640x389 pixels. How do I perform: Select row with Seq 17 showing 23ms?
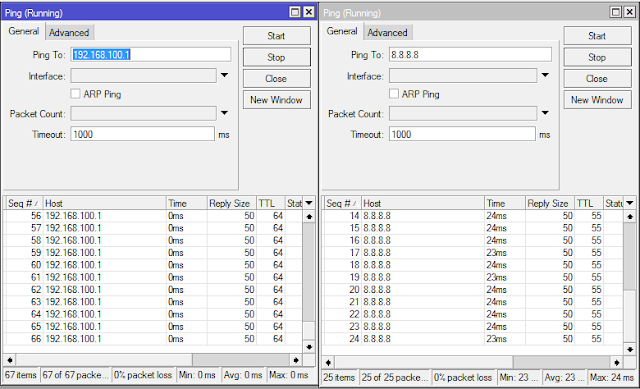pos(473,252)
